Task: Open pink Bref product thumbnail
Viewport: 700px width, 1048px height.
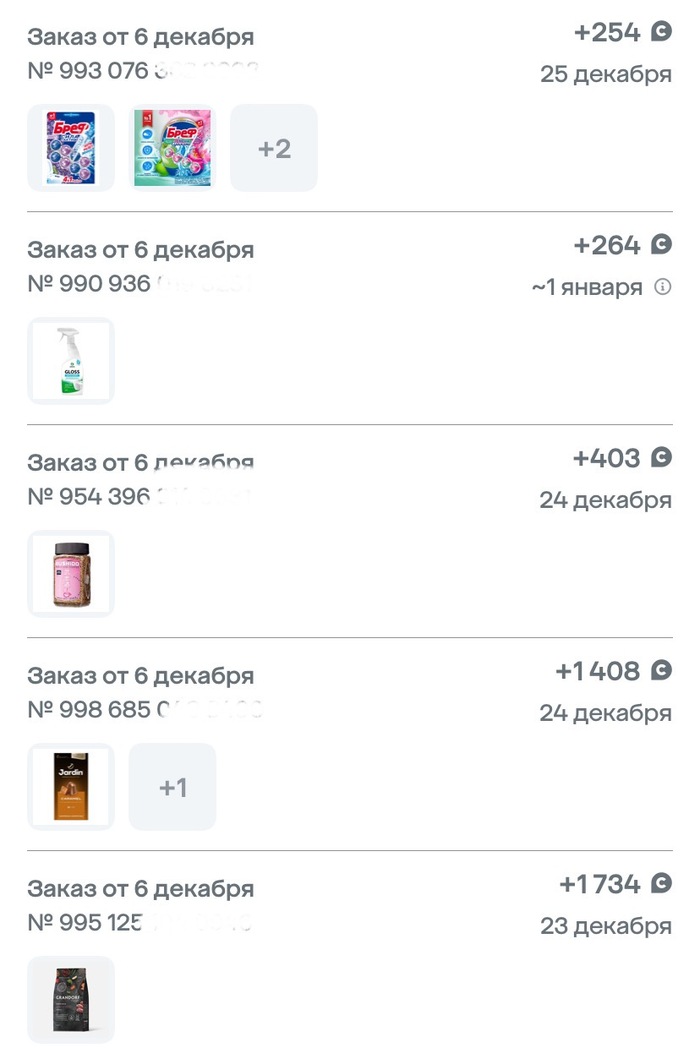Action: [x=172, y=148]
